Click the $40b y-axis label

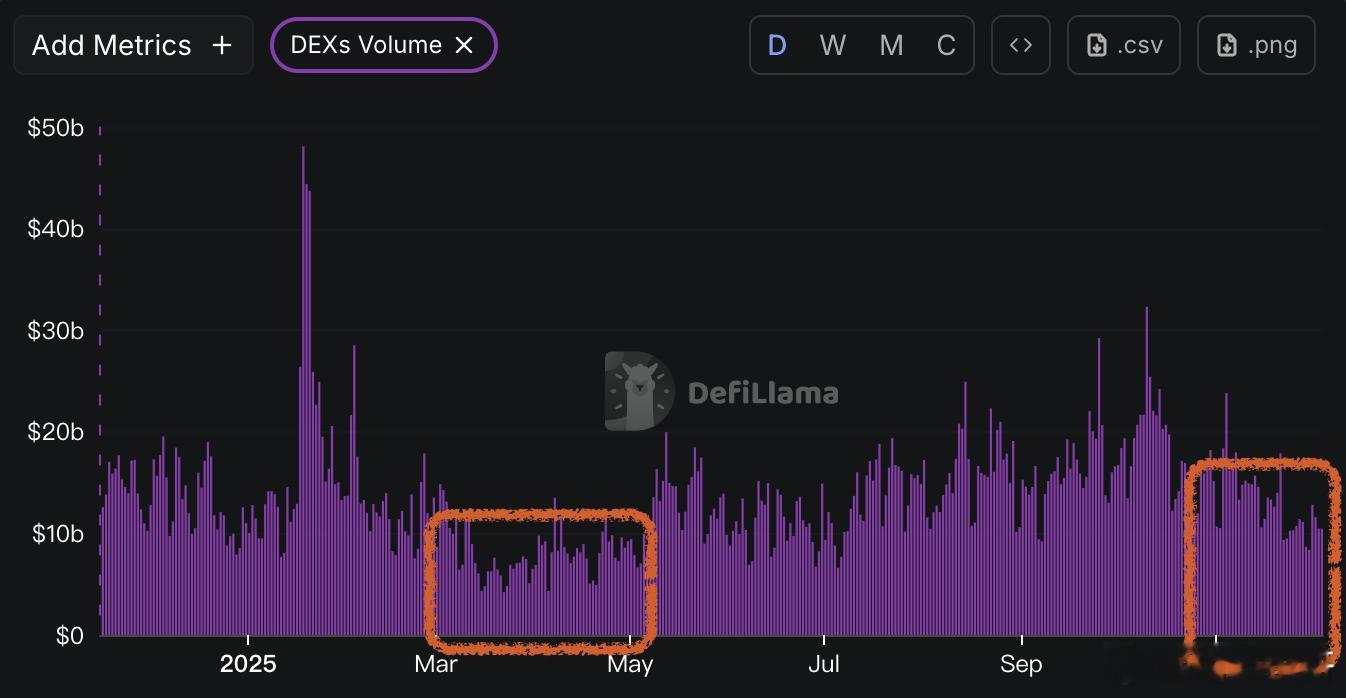tap(56, 229)
